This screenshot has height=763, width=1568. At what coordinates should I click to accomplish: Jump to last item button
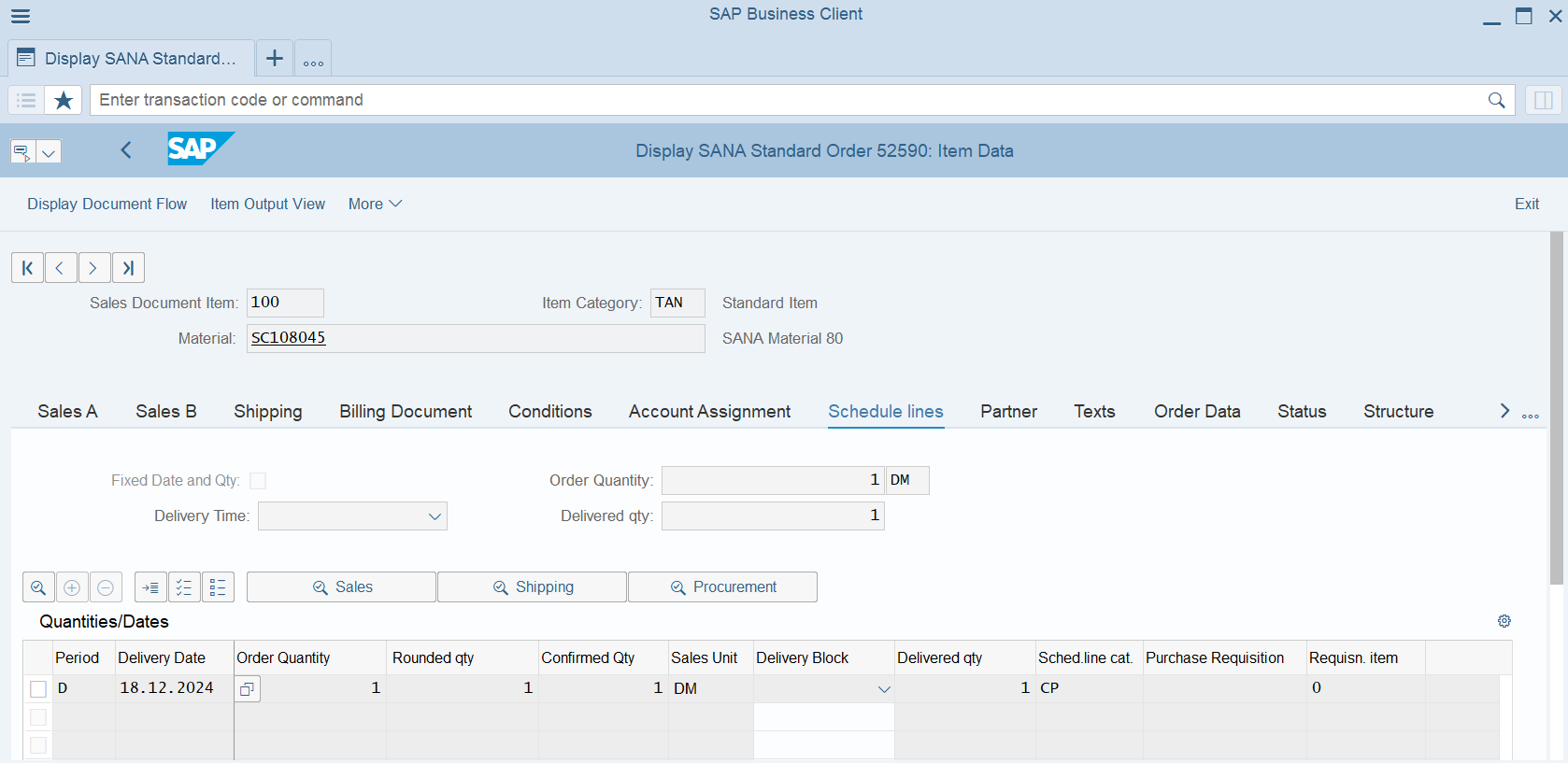click(x=128, y=268)
